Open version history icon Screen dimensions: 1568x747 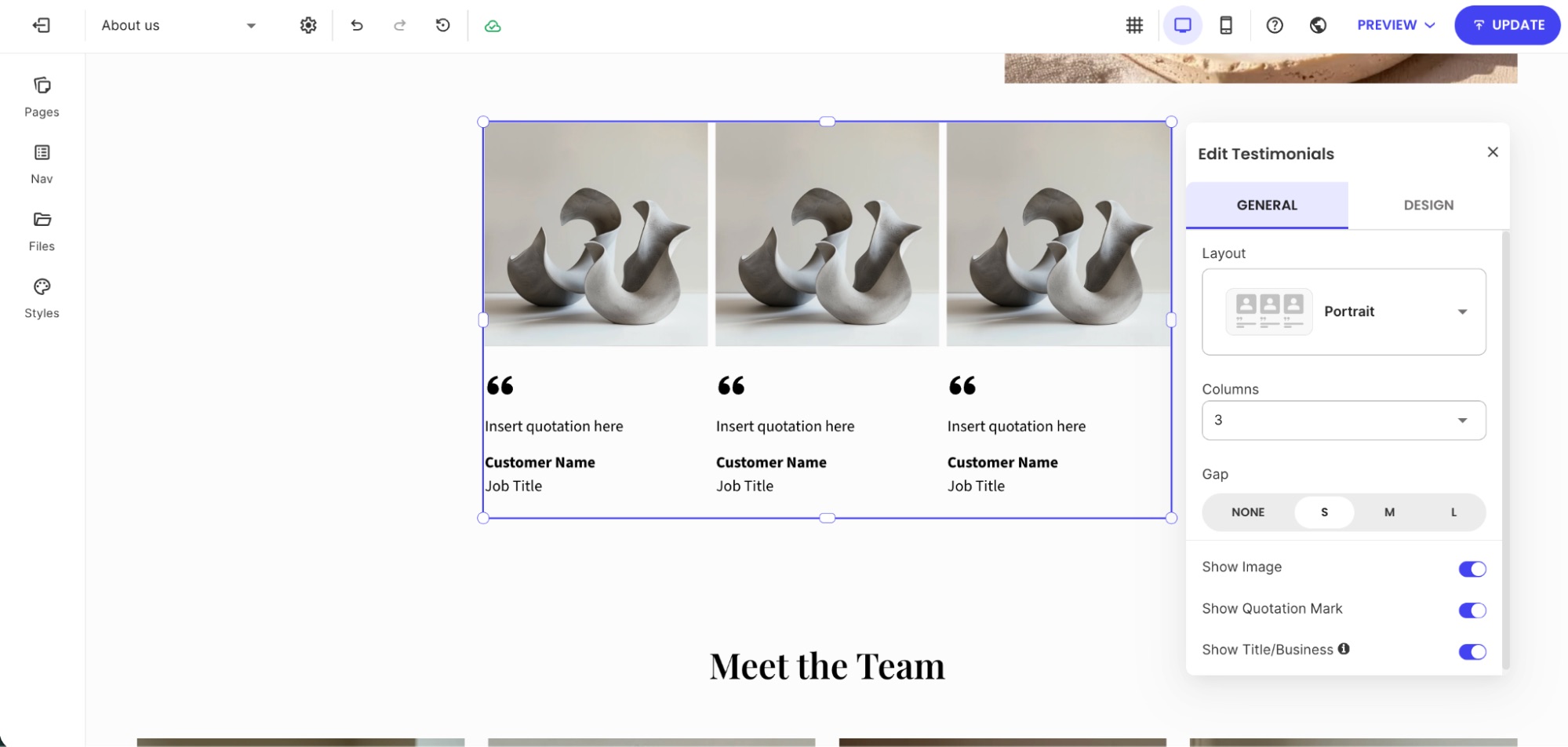pos(443,25)
